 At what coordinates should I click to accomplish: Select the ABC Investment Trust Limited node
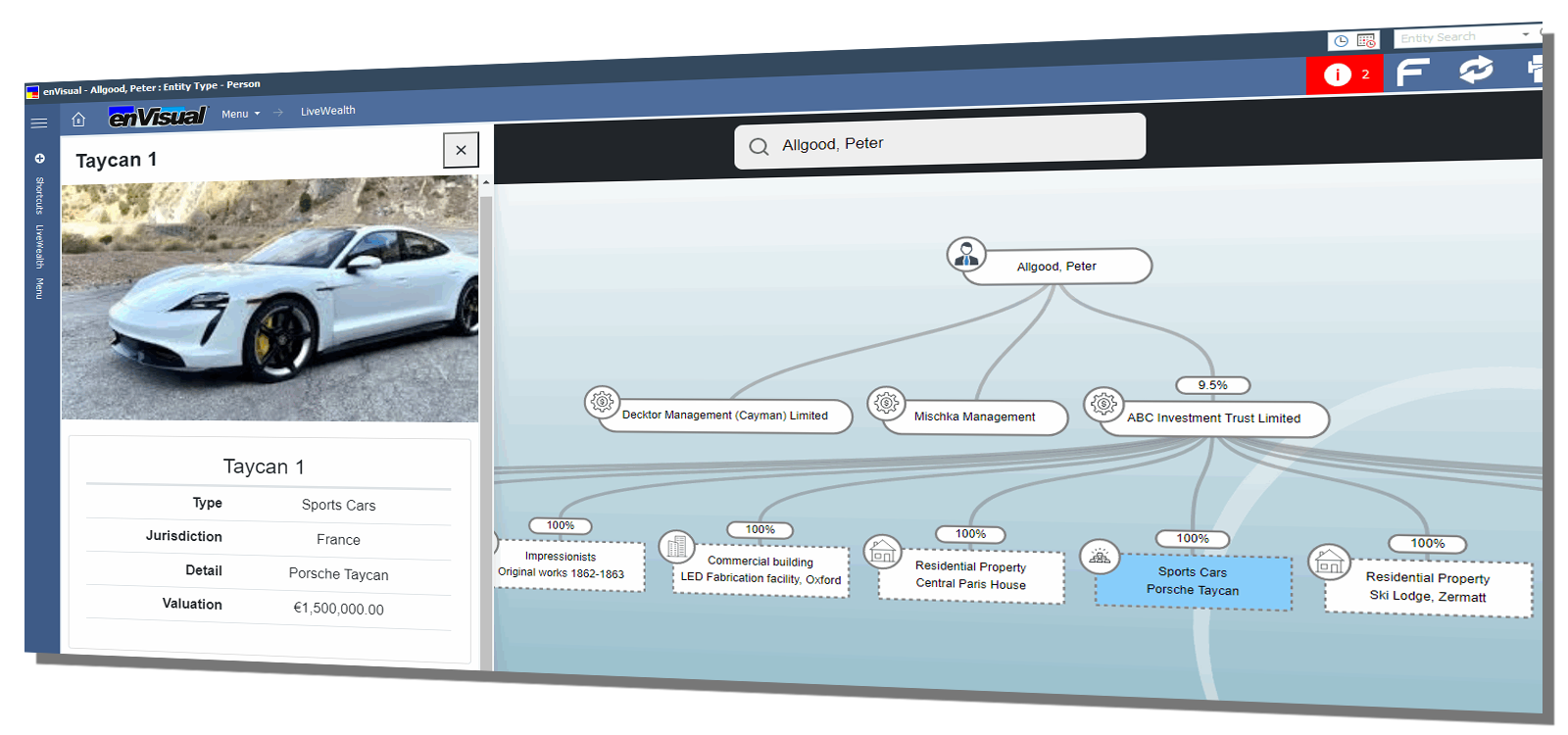(1214, 418)
